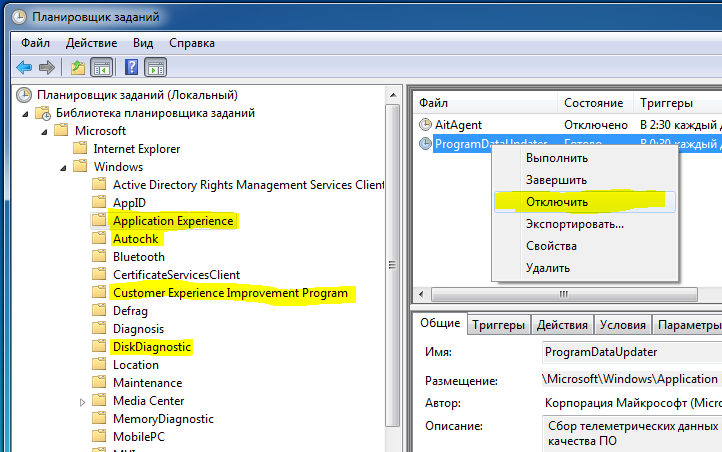Open the Действие menu
The width and height of the screenshot is (722, 452).
(x=91, y=43)
